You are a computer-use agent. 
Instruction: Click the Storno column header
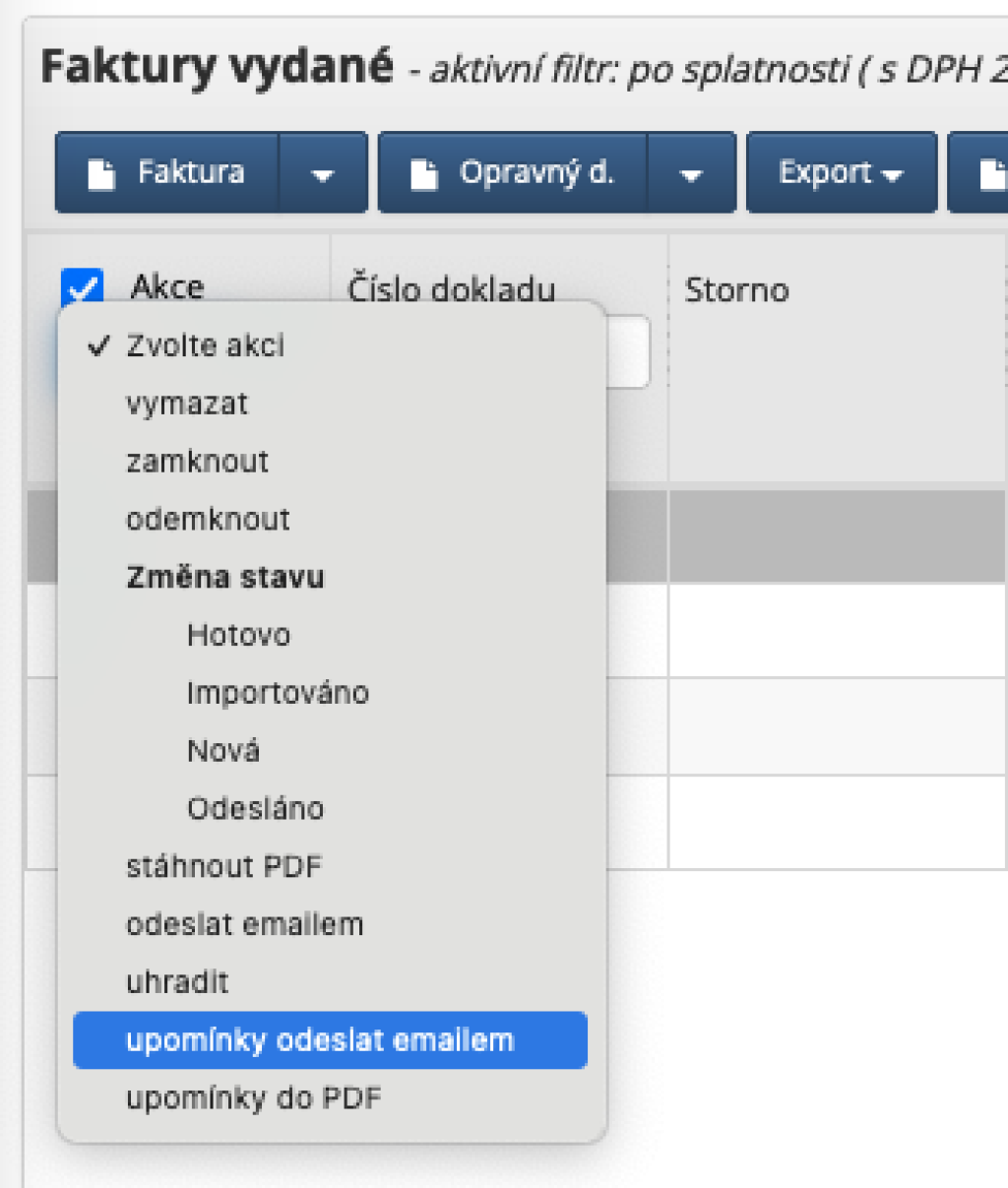click(x=736, y=290)
